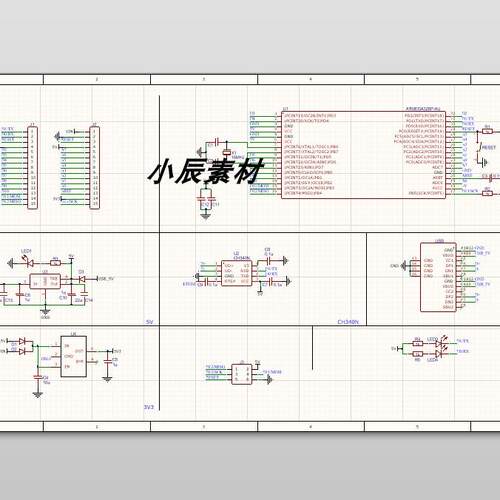This screenshot has width=500, height=500.
Task: Select the 3V3 regulator chip with IN/OUT pins
Action: (73, 356)
